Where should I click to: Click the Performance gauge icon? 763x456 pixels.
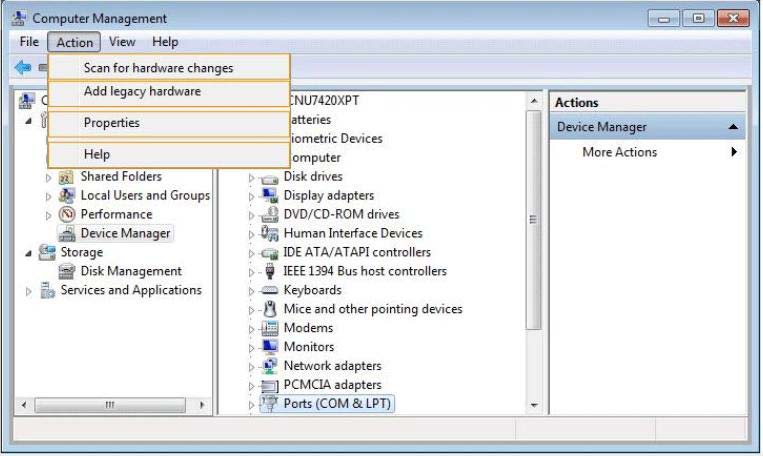(x=66, y=215)
